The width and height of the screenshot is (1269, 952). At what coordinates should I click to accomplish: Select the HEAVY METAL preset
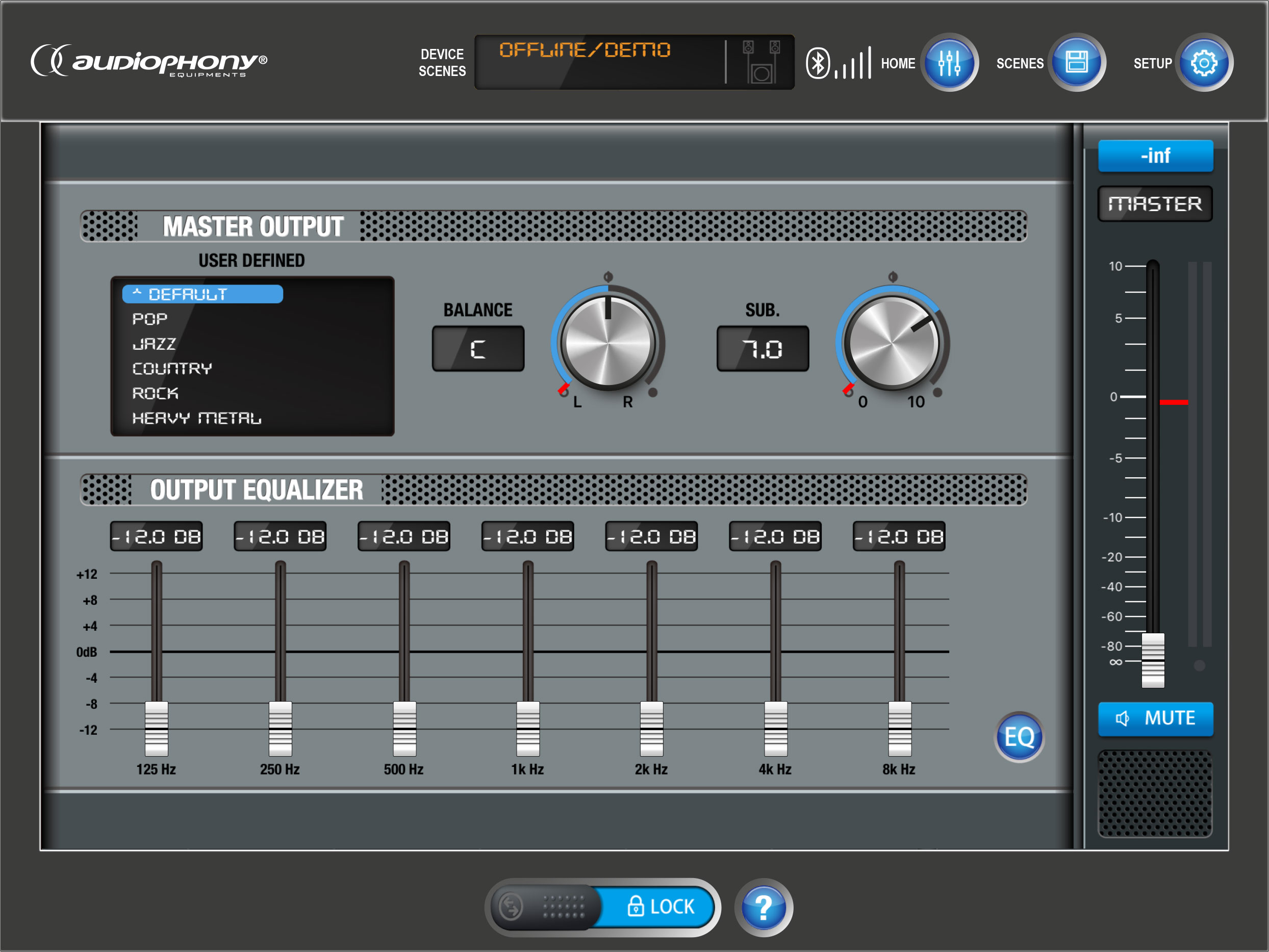pos(197,418)
